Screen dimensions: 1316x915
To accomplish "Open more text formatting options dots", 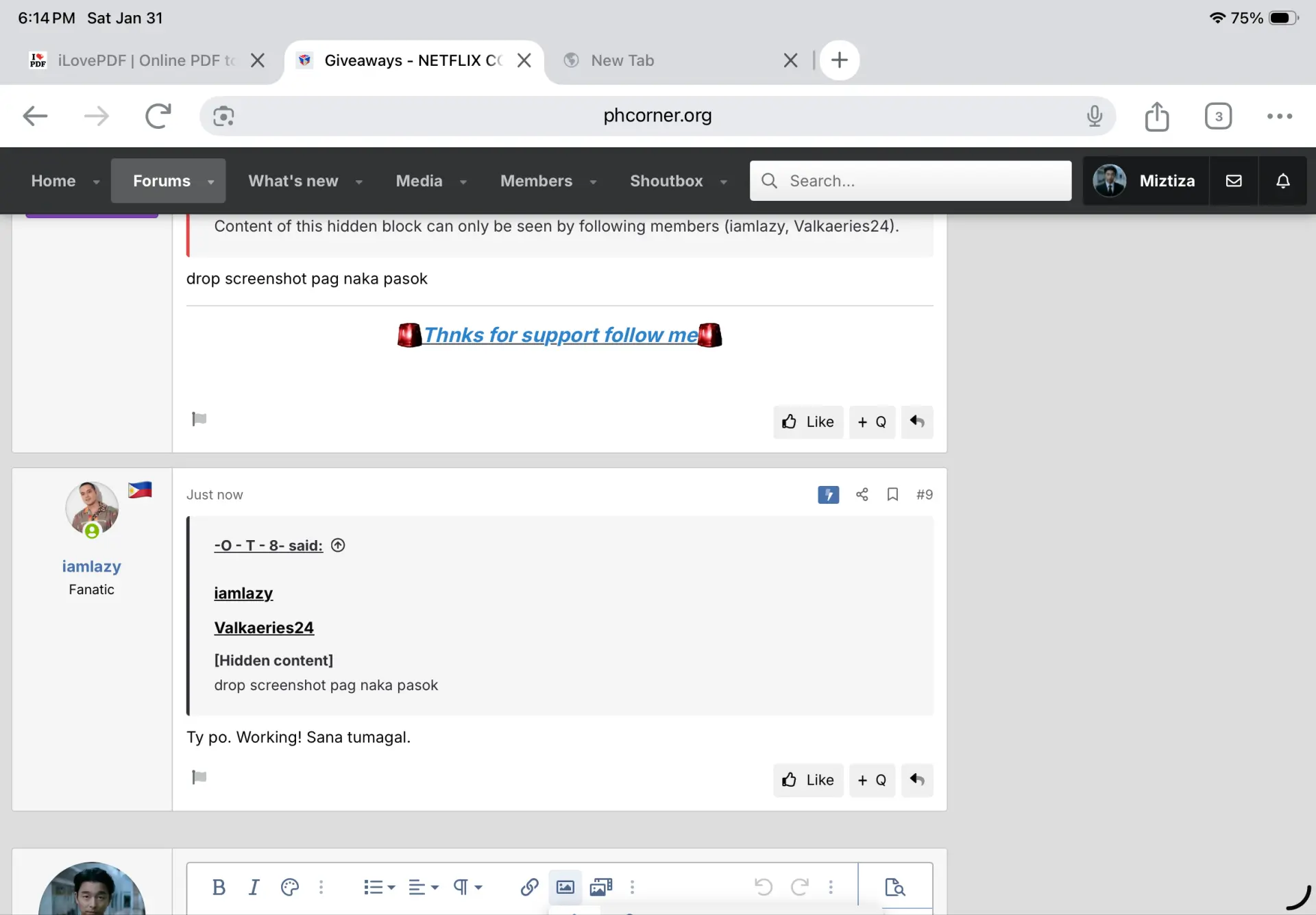I will (x=321, y=888).
